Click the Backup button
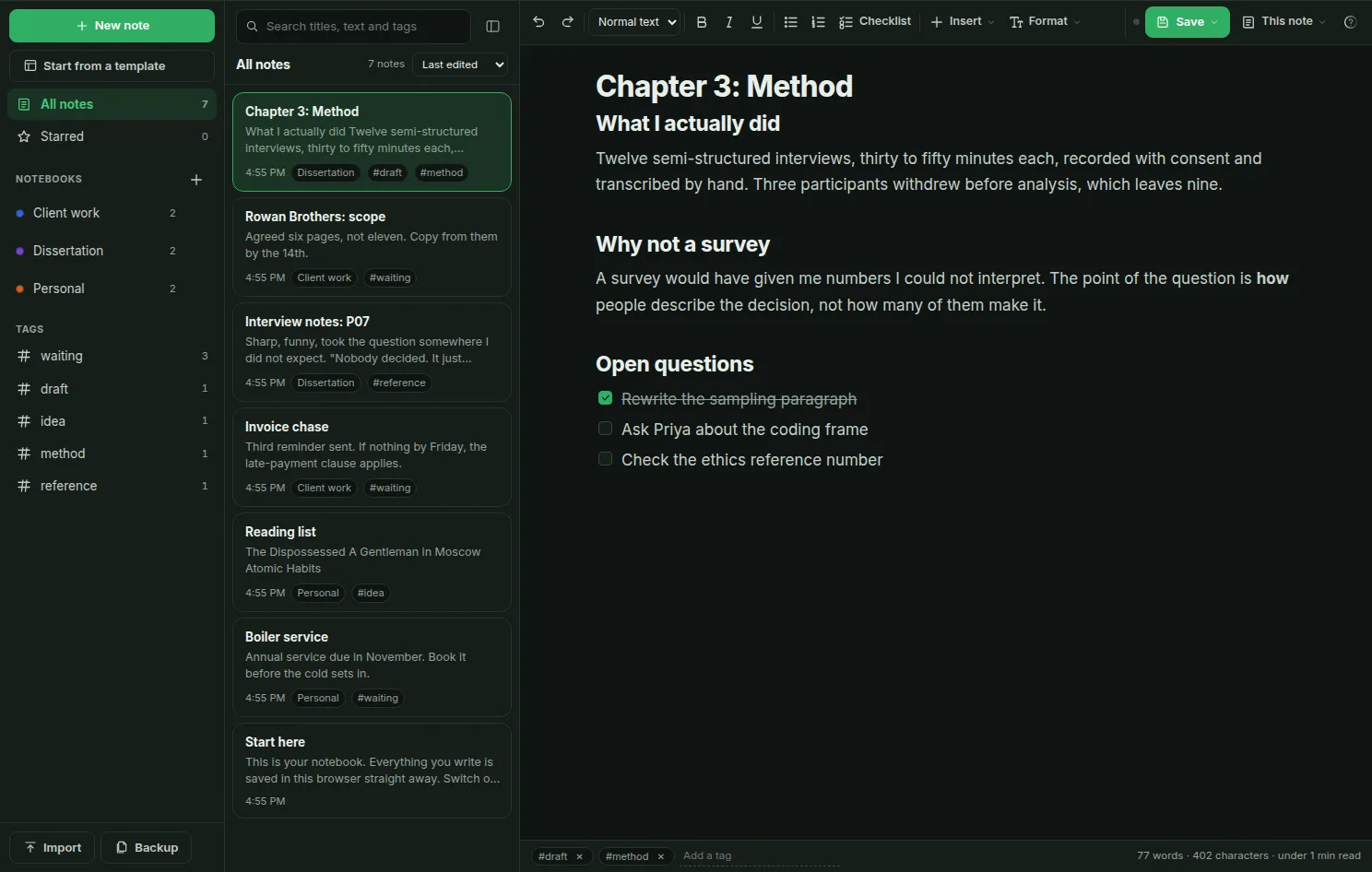 click(x=147, y=848)
